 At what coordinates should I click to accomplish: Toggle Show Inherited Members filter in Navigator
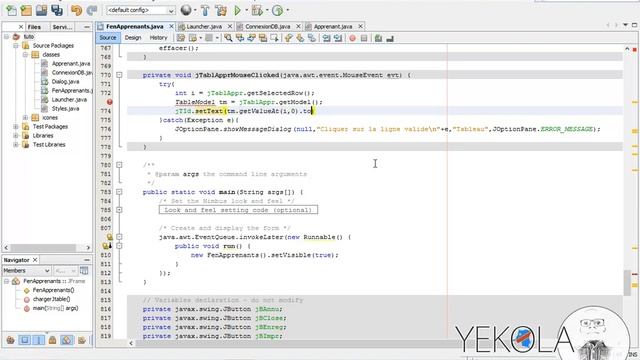[x=10, y=340]
